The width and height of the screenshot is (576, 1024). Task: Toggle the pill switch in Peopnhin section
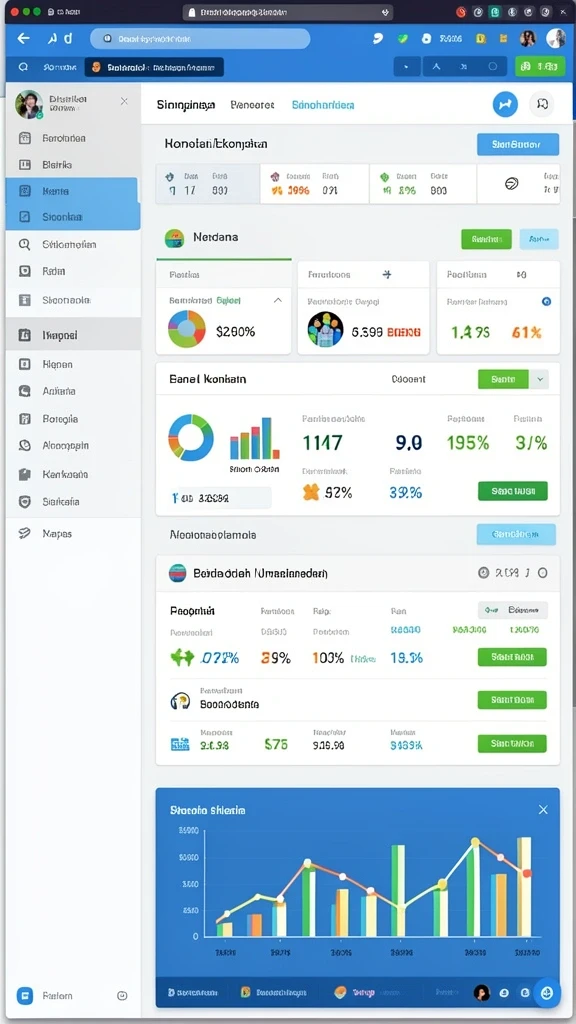click(x=513, y=610)
